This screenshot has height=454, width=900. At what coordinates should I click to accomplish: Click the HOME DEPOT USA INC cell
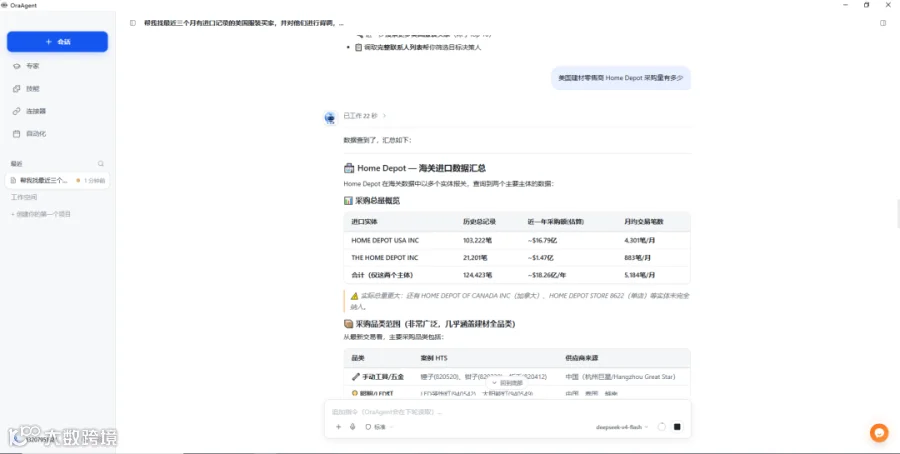385,240
